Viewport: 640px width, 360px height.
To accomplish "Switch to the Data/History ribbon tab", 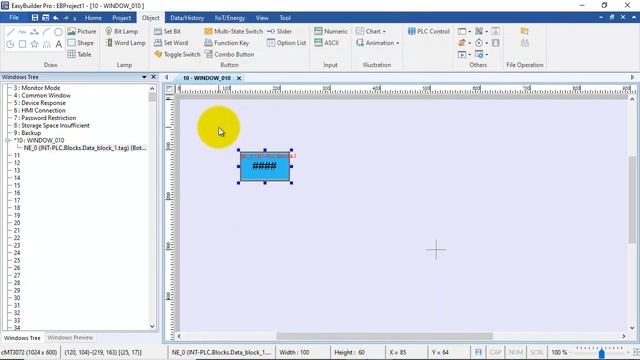I will 187,18.
